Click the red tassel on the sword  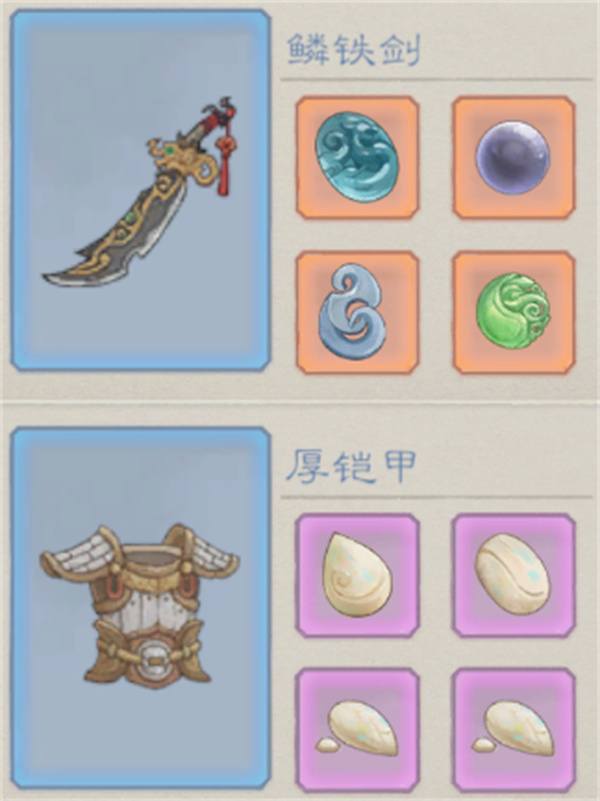tap(225, 163)
